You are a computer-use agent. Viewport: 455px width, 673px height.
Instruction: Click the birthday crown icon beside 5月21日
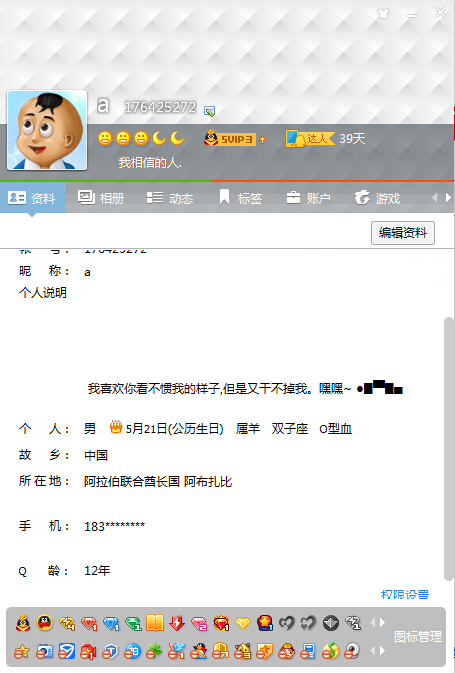(x=116, y=427)
